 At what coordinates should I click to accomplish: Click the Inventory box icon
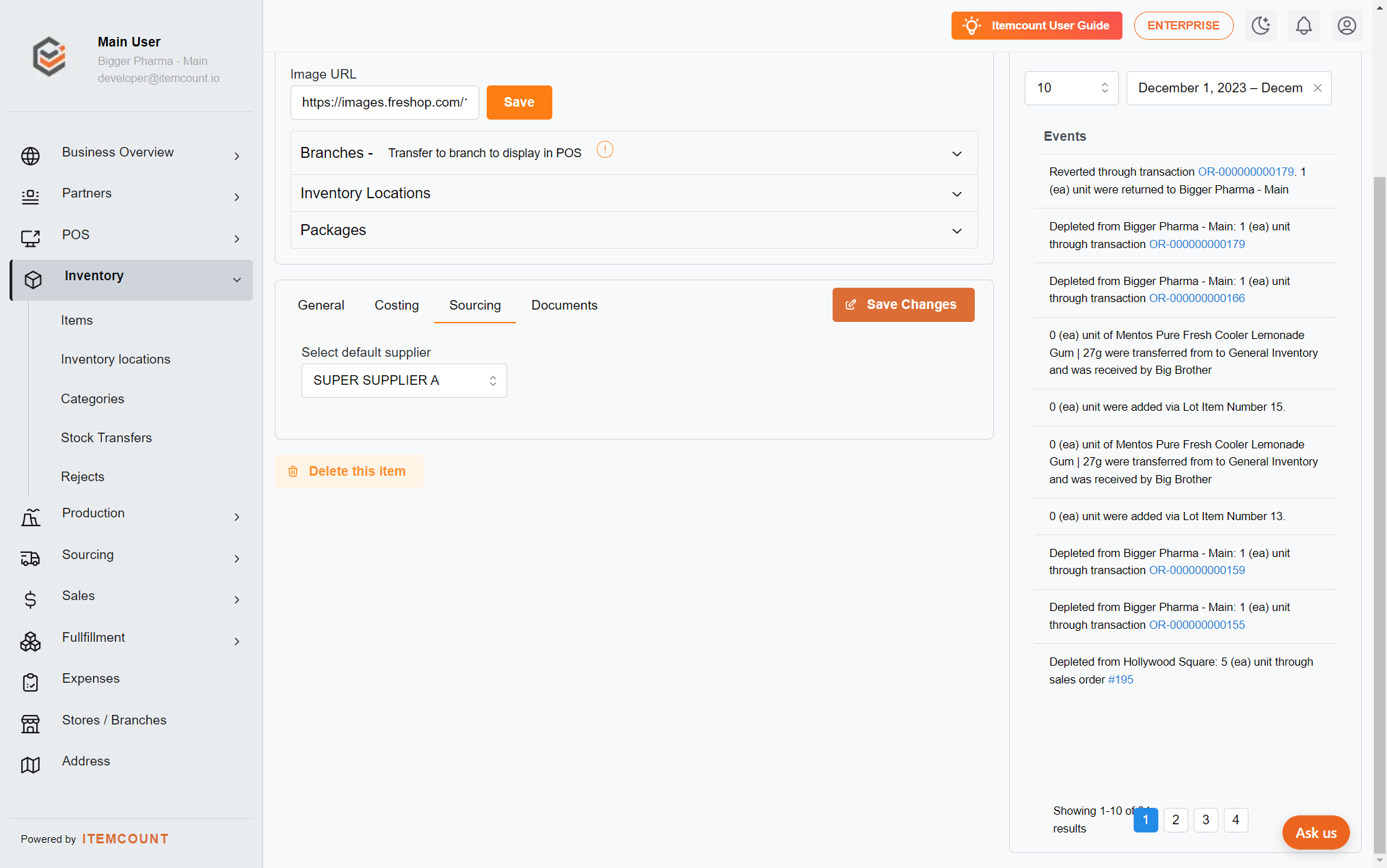click(33, 280)
